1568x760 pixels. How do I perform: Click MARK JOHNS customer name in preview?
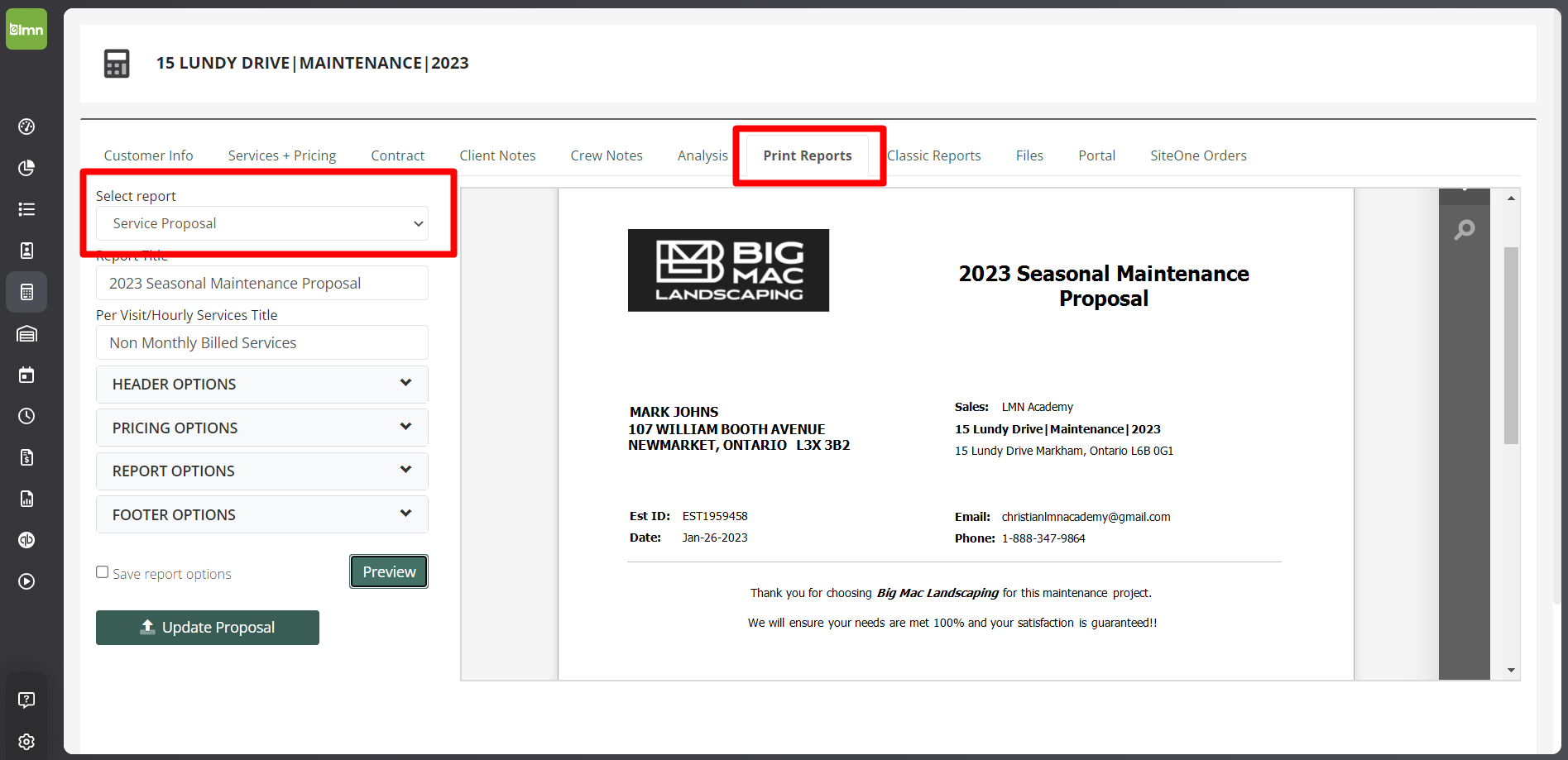pos(674,412)
